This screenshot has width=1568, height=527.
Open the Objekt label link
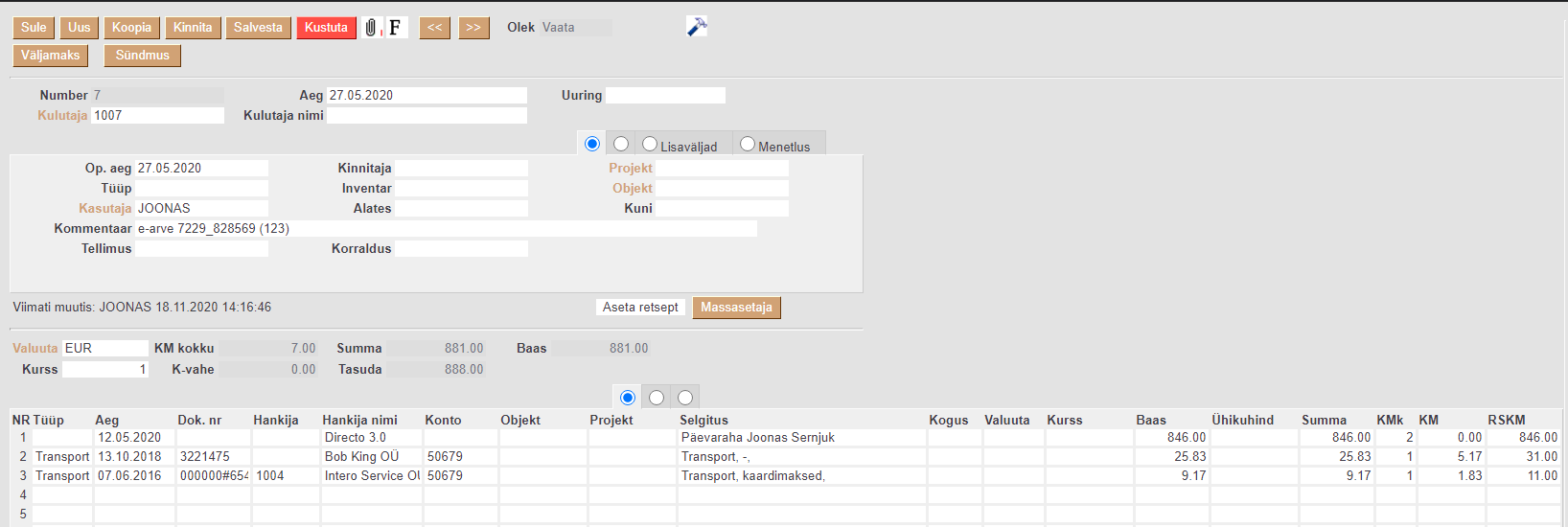coord(633,188)
